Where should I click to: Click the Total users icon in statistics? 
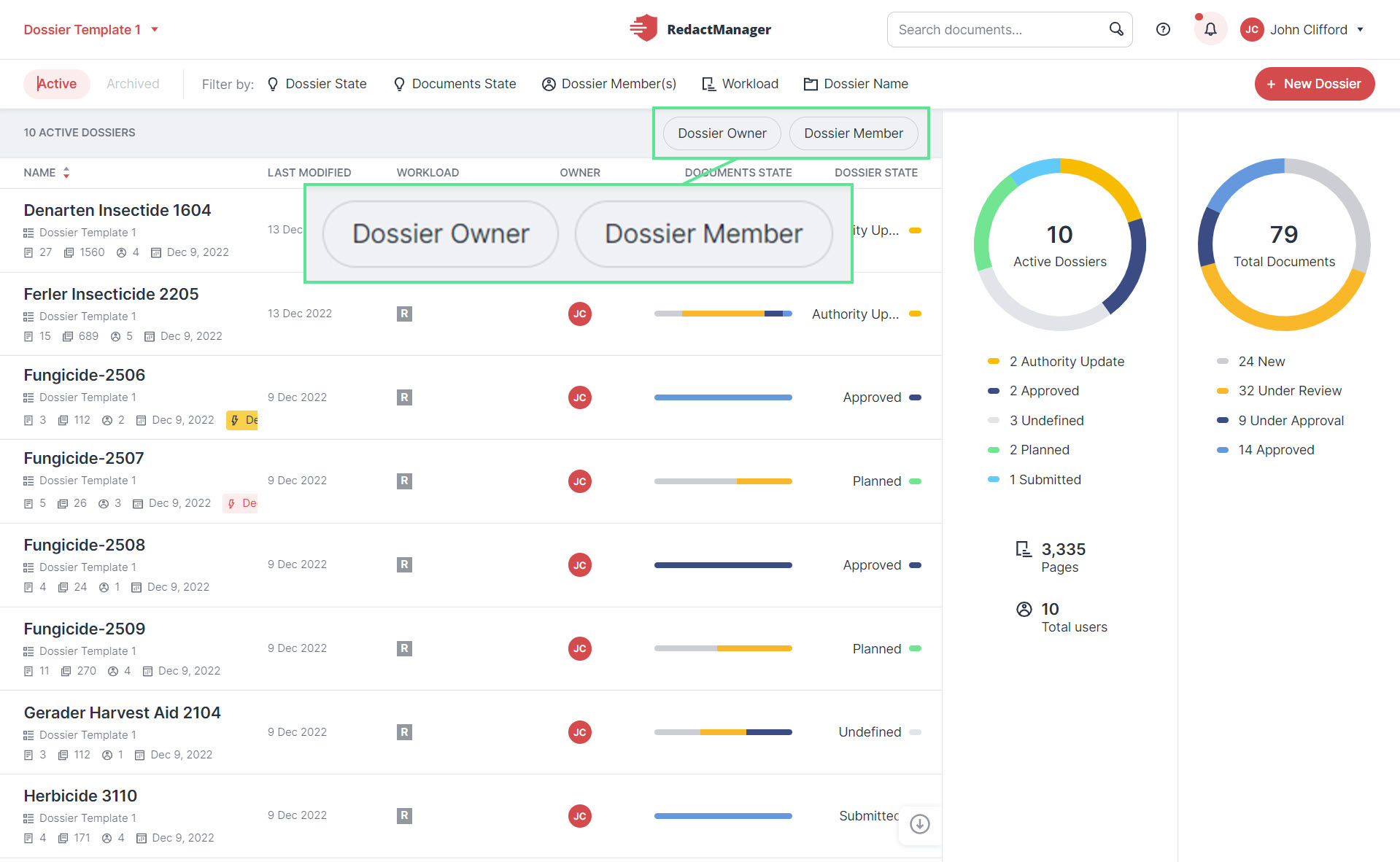click(1024, 609)
